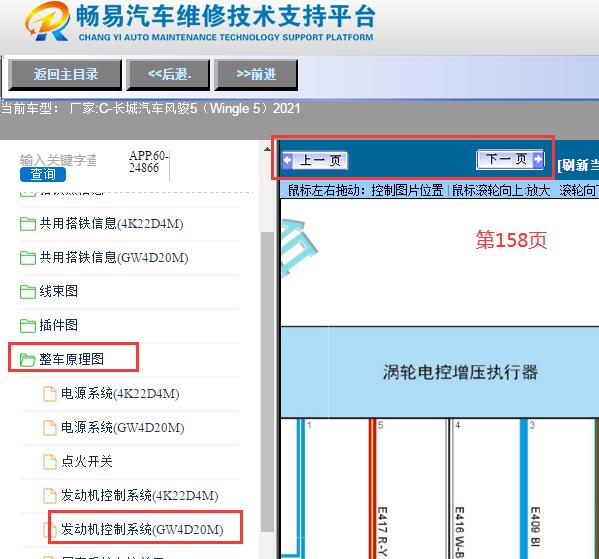599x559 pixels.
Task: Expand the 插件图 tree entry
Action: (58, 325)
